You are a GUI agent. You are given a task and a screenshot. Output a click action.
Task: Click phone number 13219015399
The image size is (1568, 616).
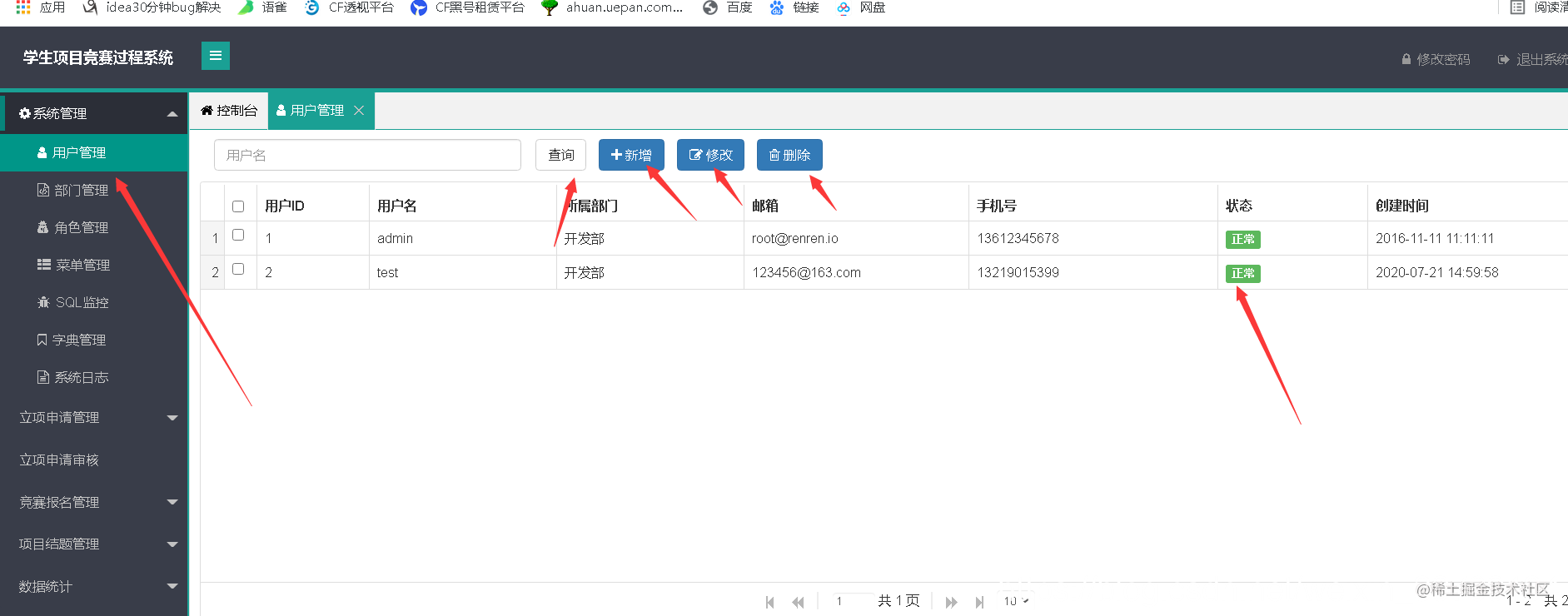1018,273
